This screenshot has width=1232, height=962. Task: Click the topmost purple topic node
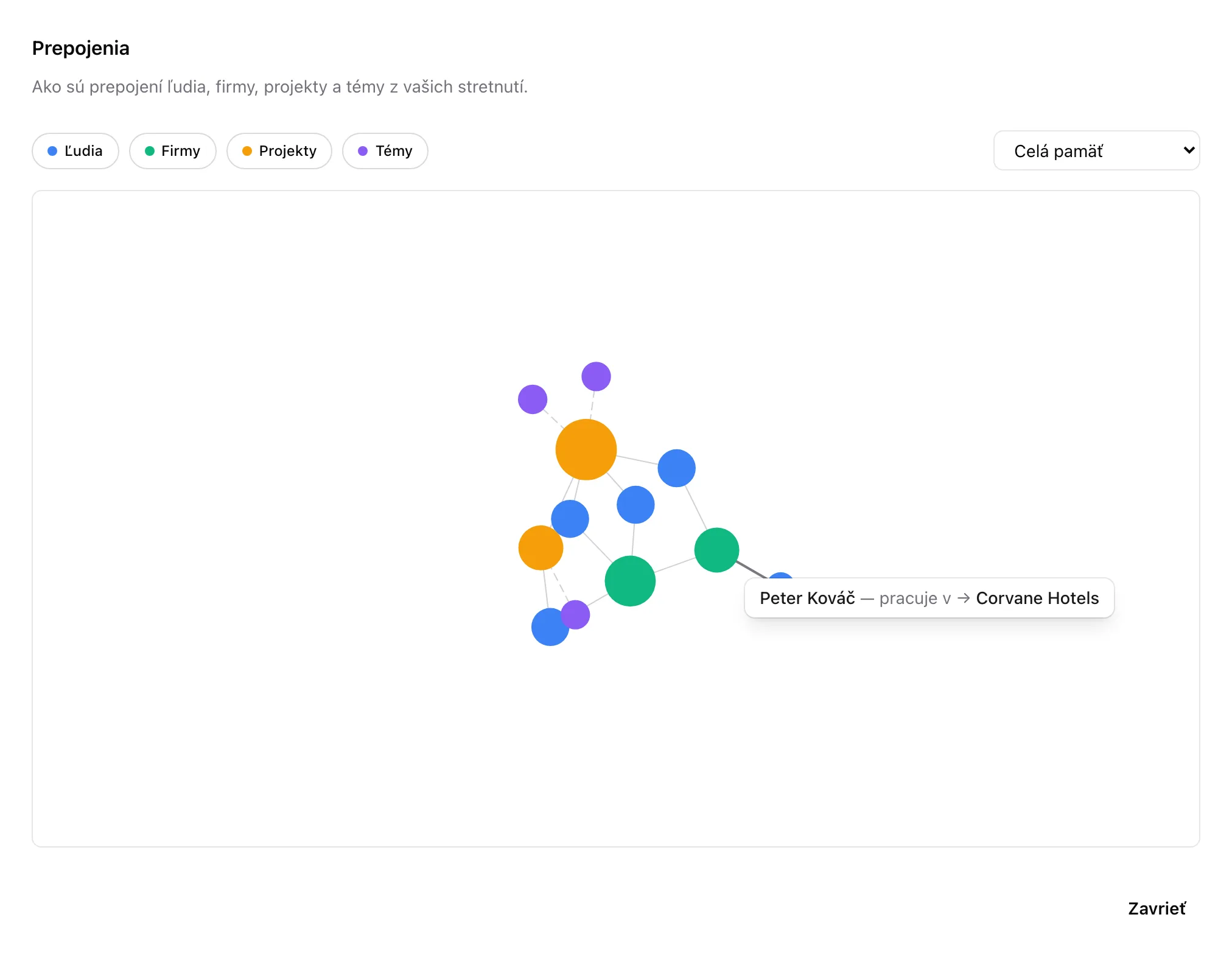596,376
